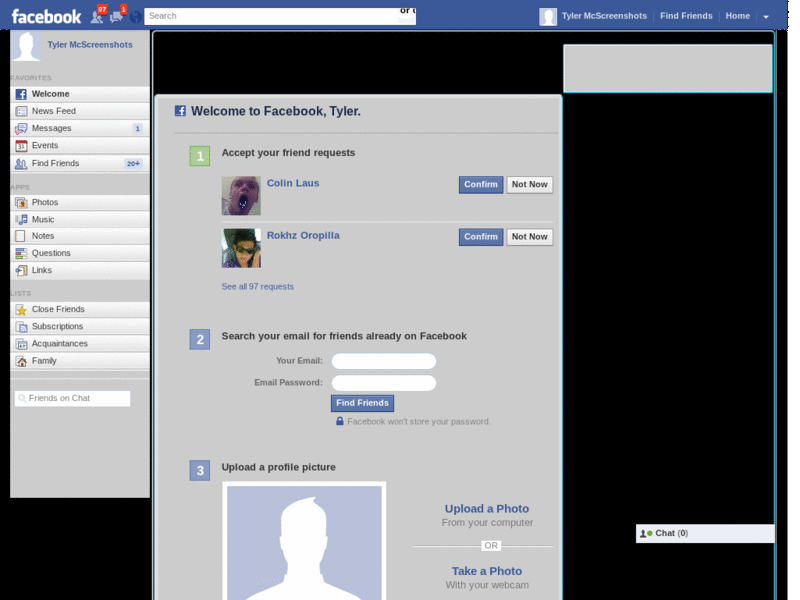Open the See all 97 requests link
Viewport: 800px width, 600px height.
coord(257,286)
